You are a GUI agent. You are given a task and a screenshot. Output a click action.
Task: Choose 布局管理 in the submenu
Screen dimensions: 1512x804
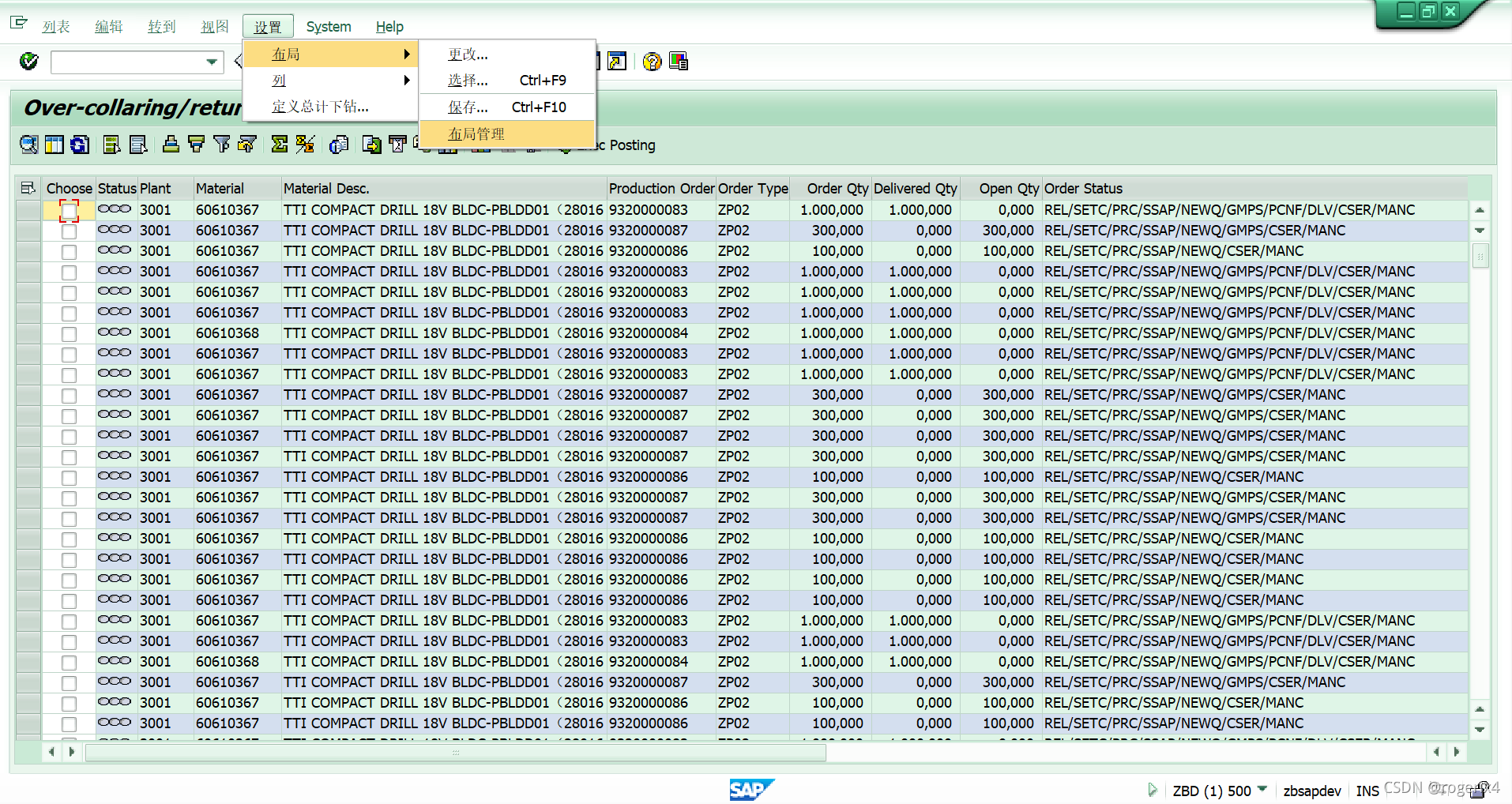coord(507,134)
